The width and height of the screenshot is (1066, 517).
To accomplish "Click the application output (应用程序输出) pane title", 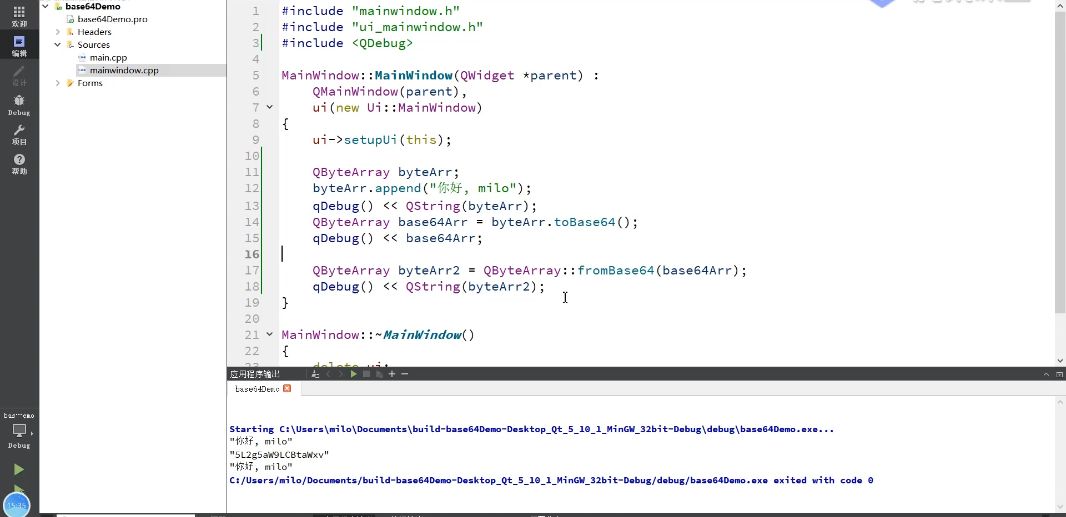I will coord(255,374).
